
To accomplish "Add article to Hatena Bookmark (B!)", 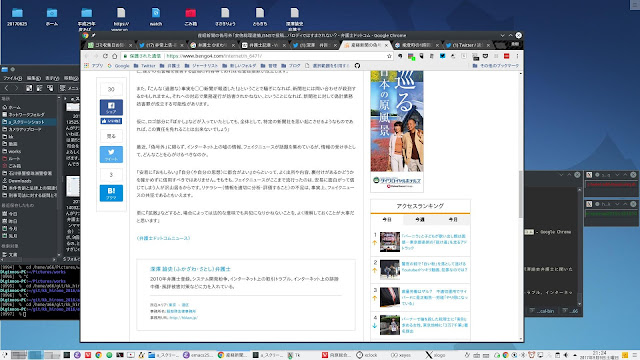I will (111, 193).
